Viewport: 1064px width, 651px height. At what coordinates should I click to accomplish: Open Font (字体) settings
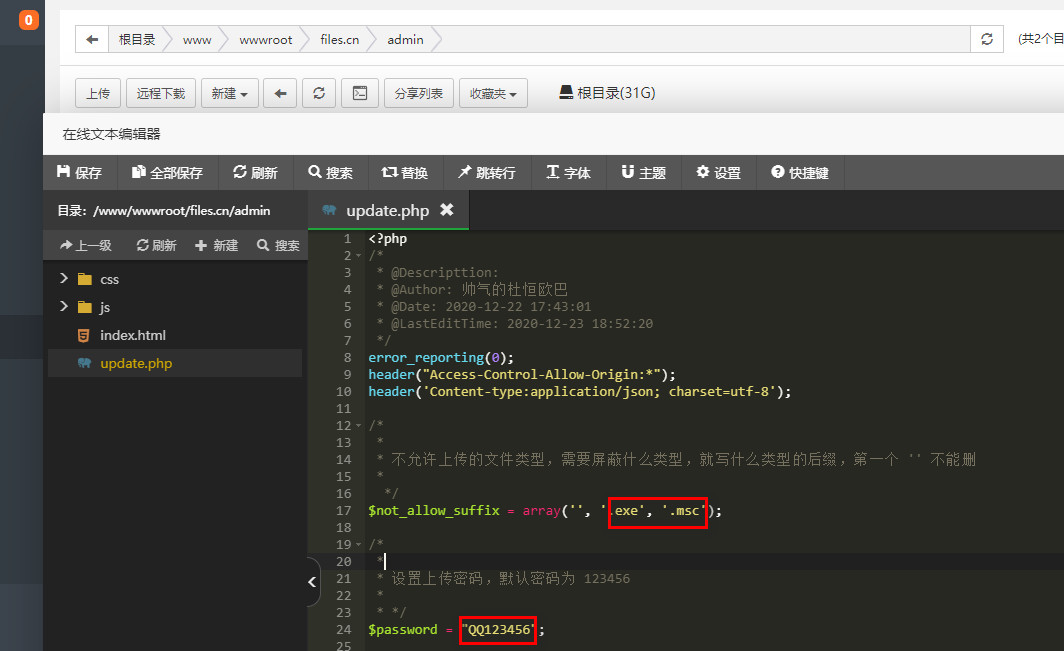(569, 172)
